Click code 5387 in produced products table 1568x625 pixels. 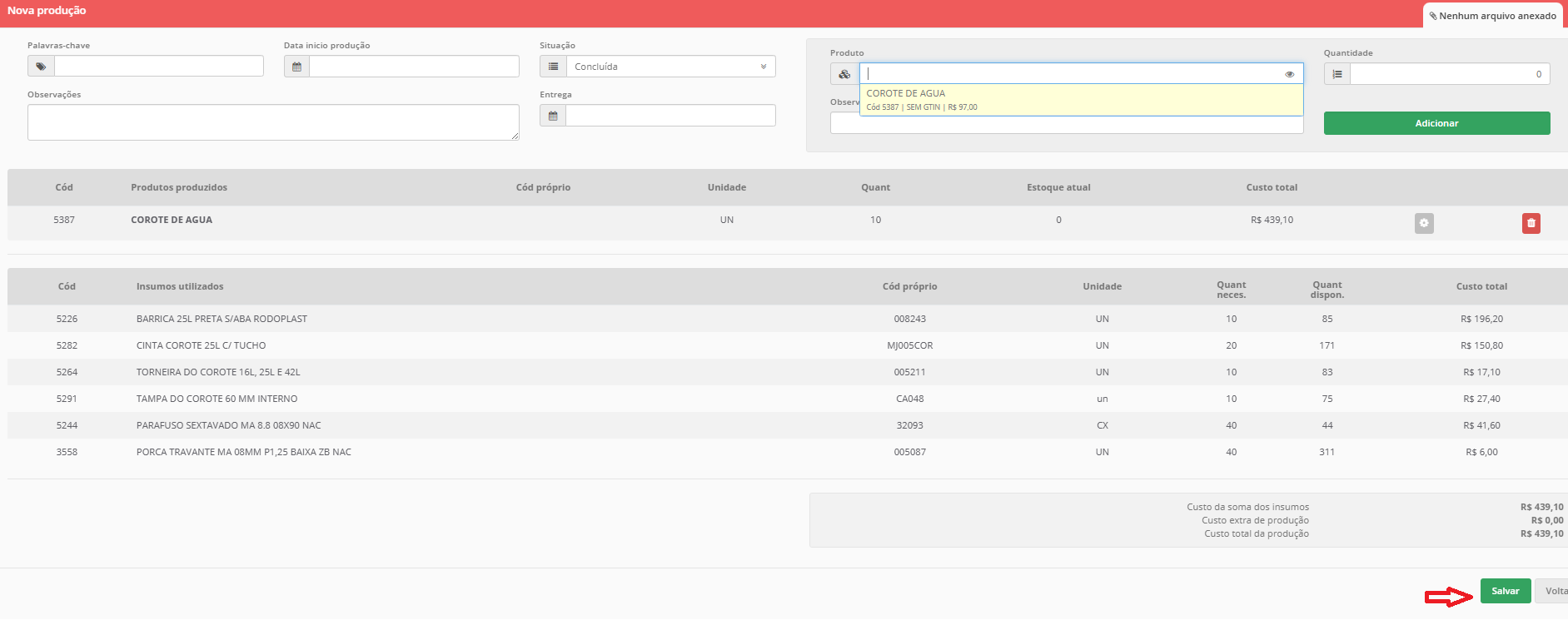[x=64, y=220]
